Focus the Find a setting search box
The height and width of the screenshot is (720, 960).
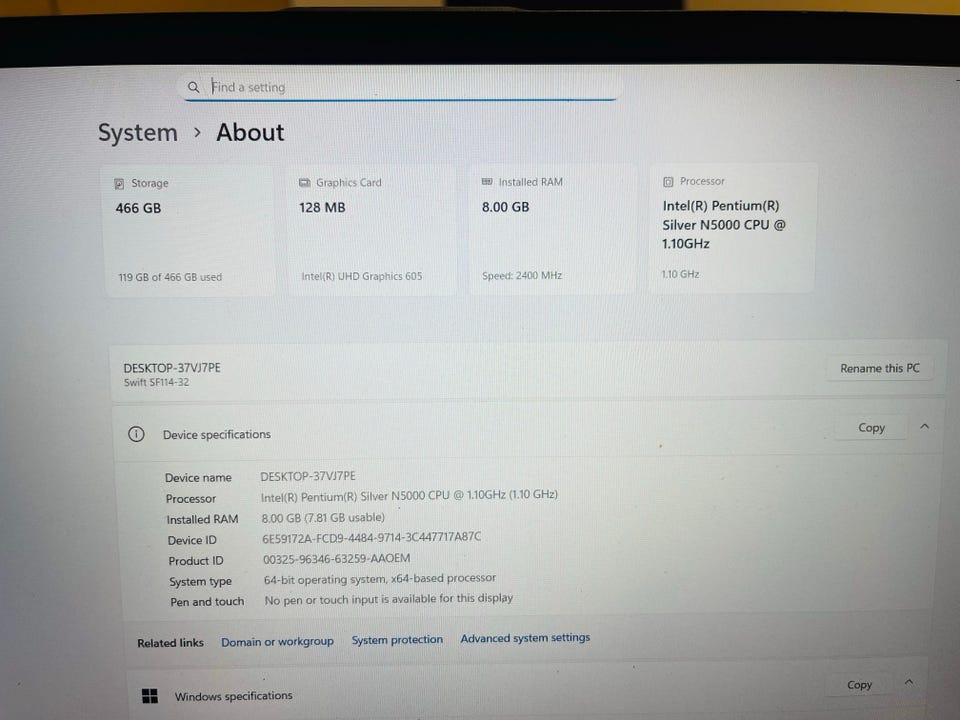[x=401, y=87]
